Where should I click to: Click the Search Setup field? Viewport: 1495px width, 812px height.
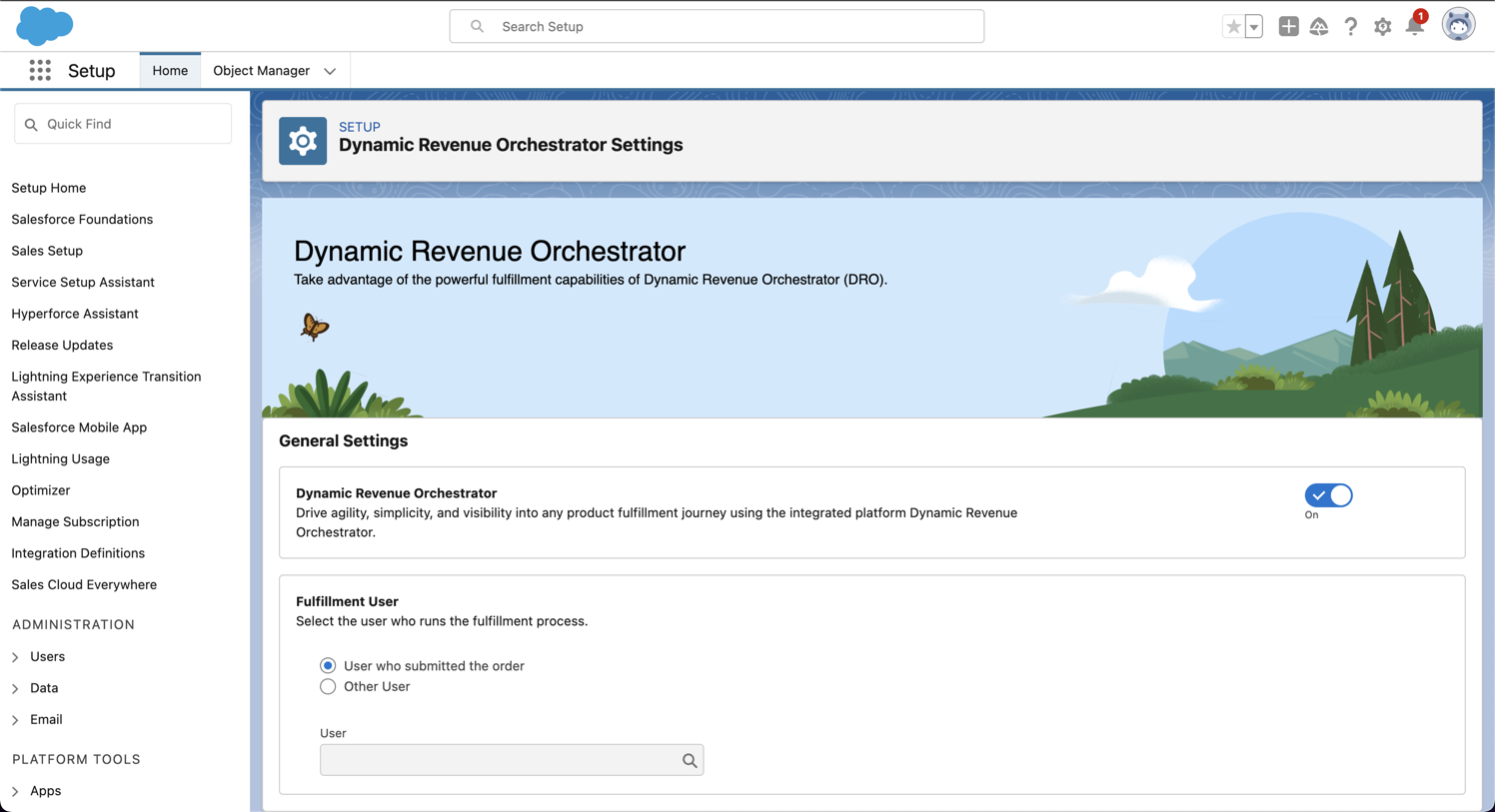pyautogui.click(x=717, y=27)
